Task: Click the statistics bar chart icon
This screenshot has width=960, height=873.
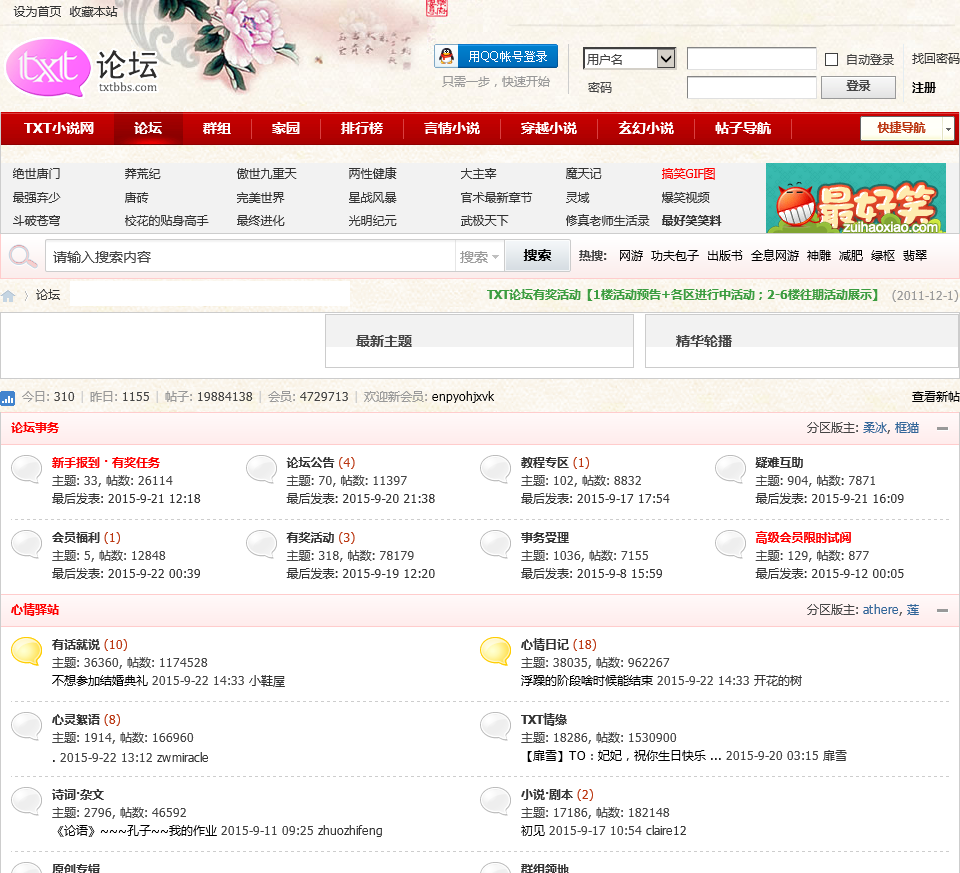Action: (x=8, y=397)
